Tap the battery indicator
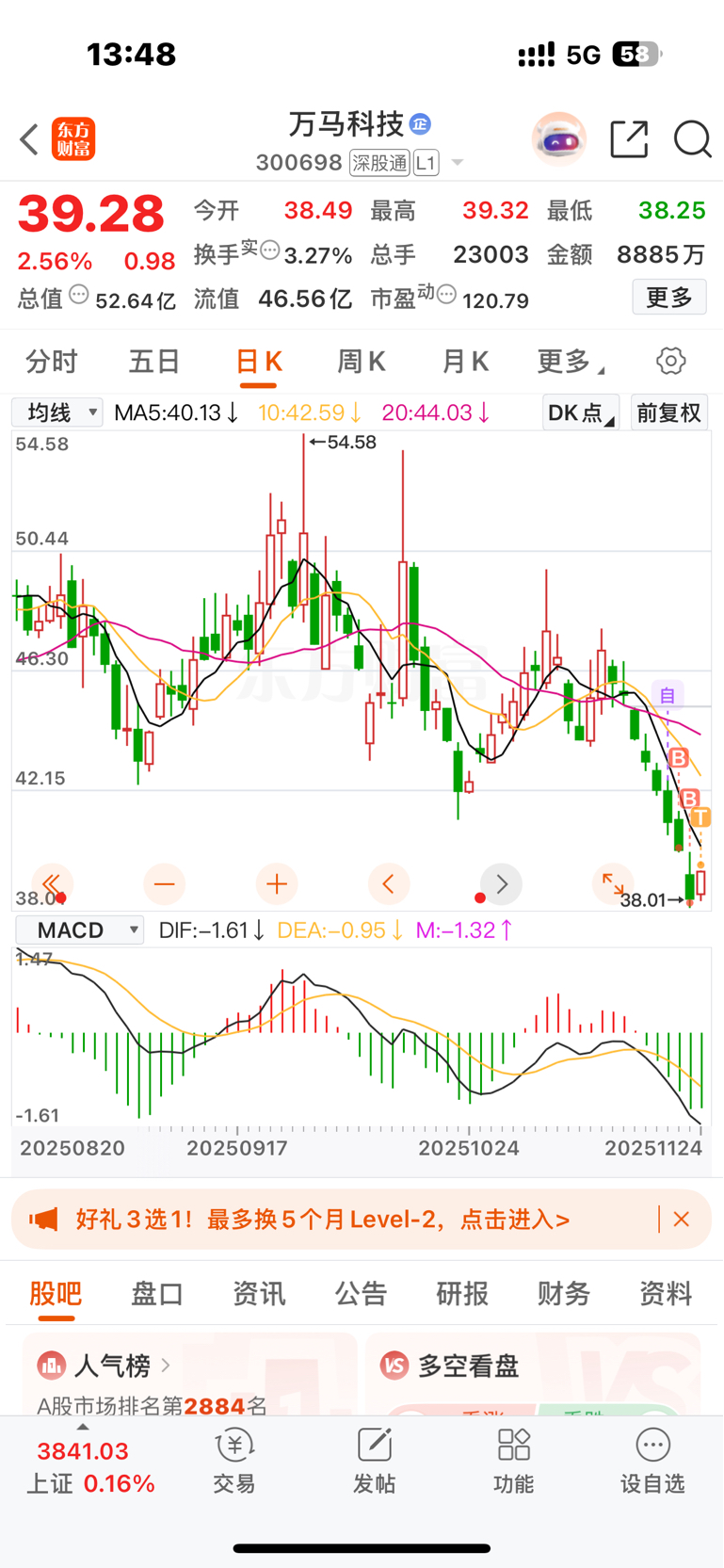The width and height of the screenshot is (724, 1568). [x=637, y=55]
